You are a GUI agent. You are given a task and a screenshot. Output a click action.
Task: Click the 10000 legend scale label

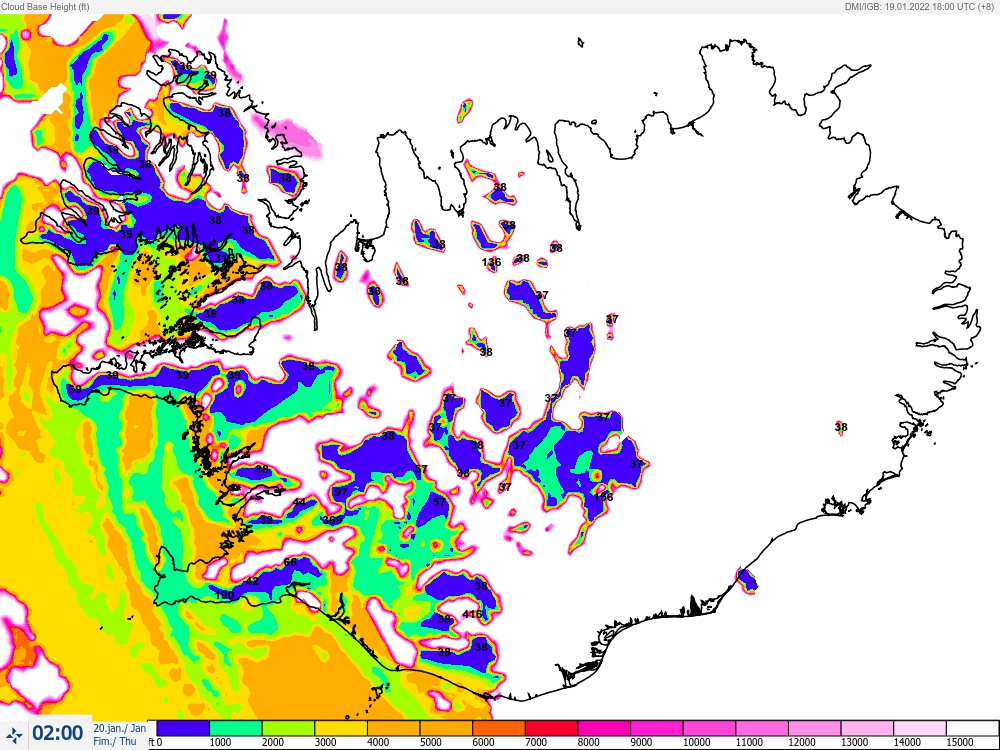(696, 742)
